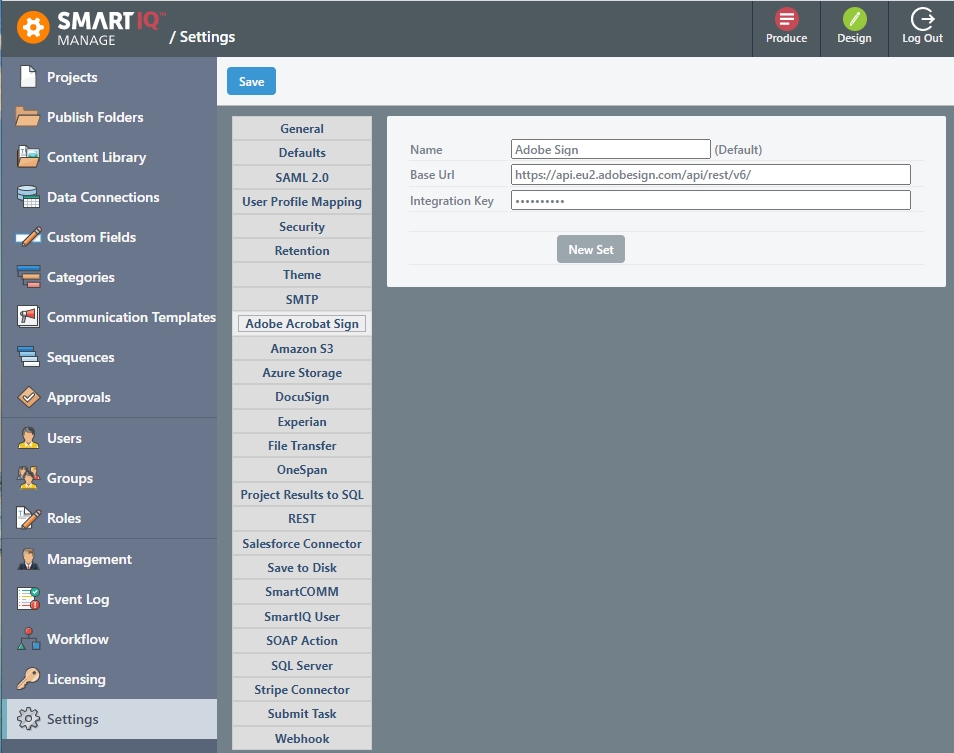954x753 pixels.
Task: Open SMTP settings
Action: point(302,299)
